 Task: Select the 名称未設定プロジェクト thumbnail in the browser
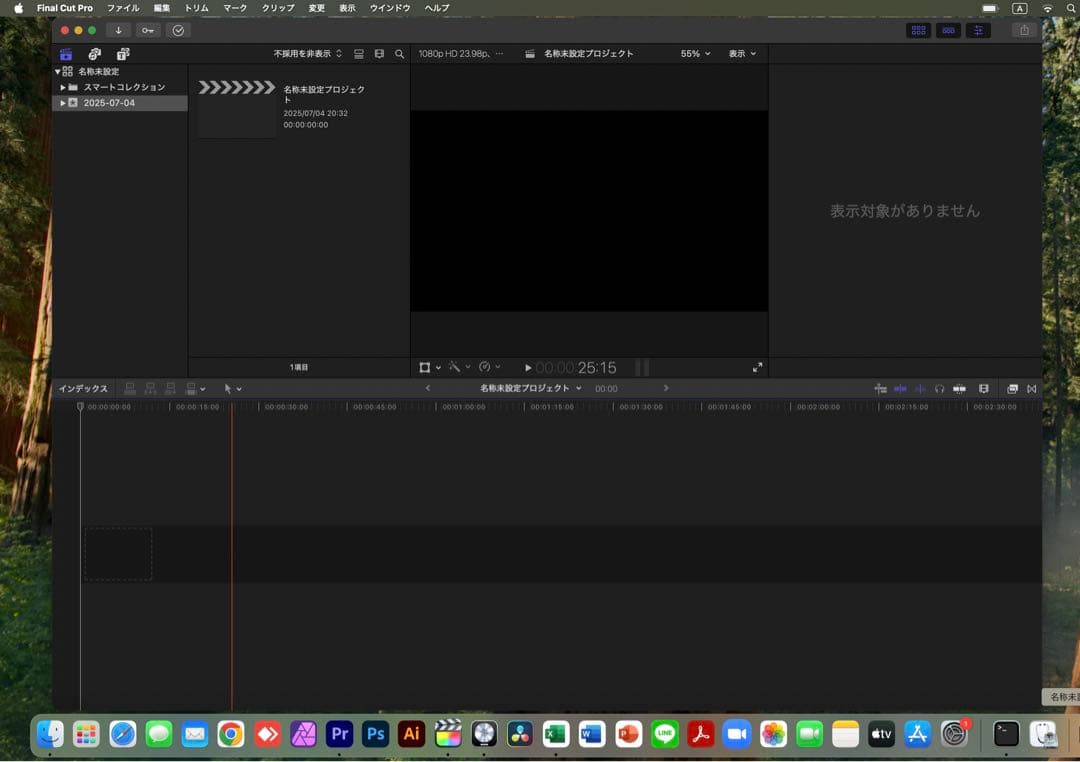236,103
